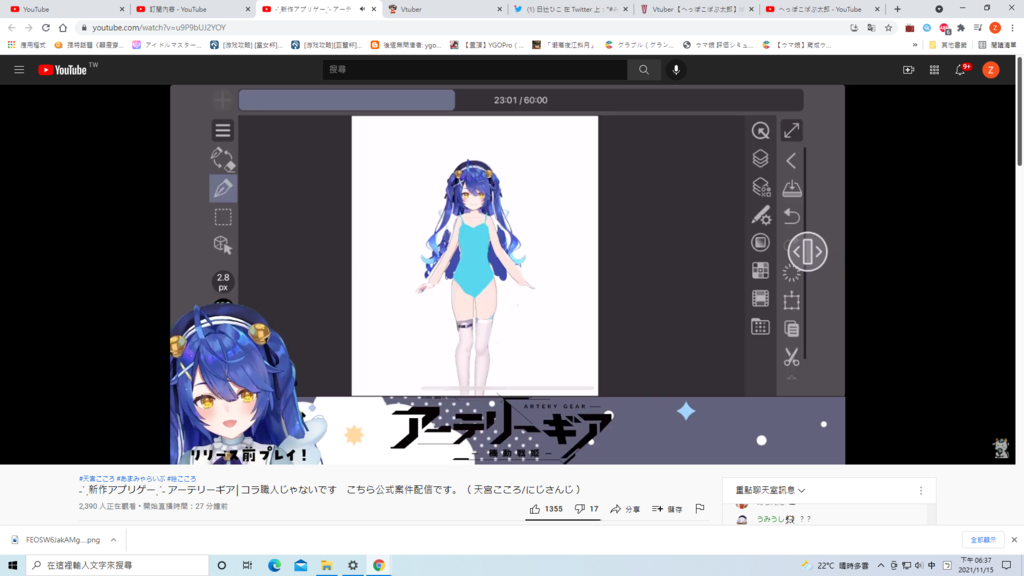Switch to the Vtuber browser tab
1024x576 pixels.
click(444, 9)
